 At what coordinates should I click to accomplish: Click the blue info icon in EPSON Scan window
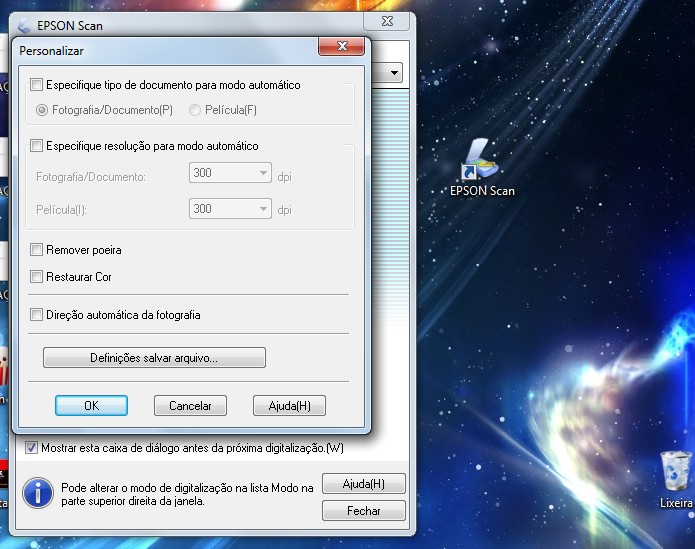38,493
